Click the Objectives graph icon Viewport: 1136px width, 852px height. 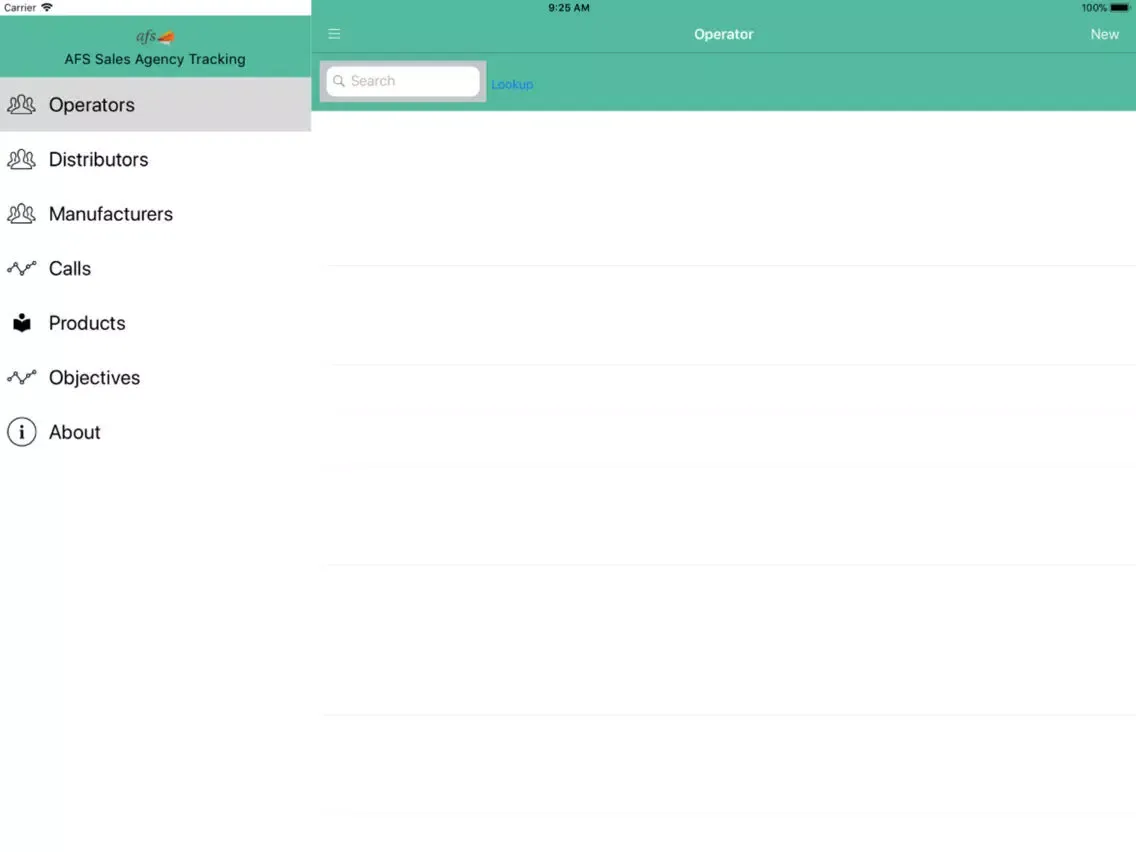21,377
